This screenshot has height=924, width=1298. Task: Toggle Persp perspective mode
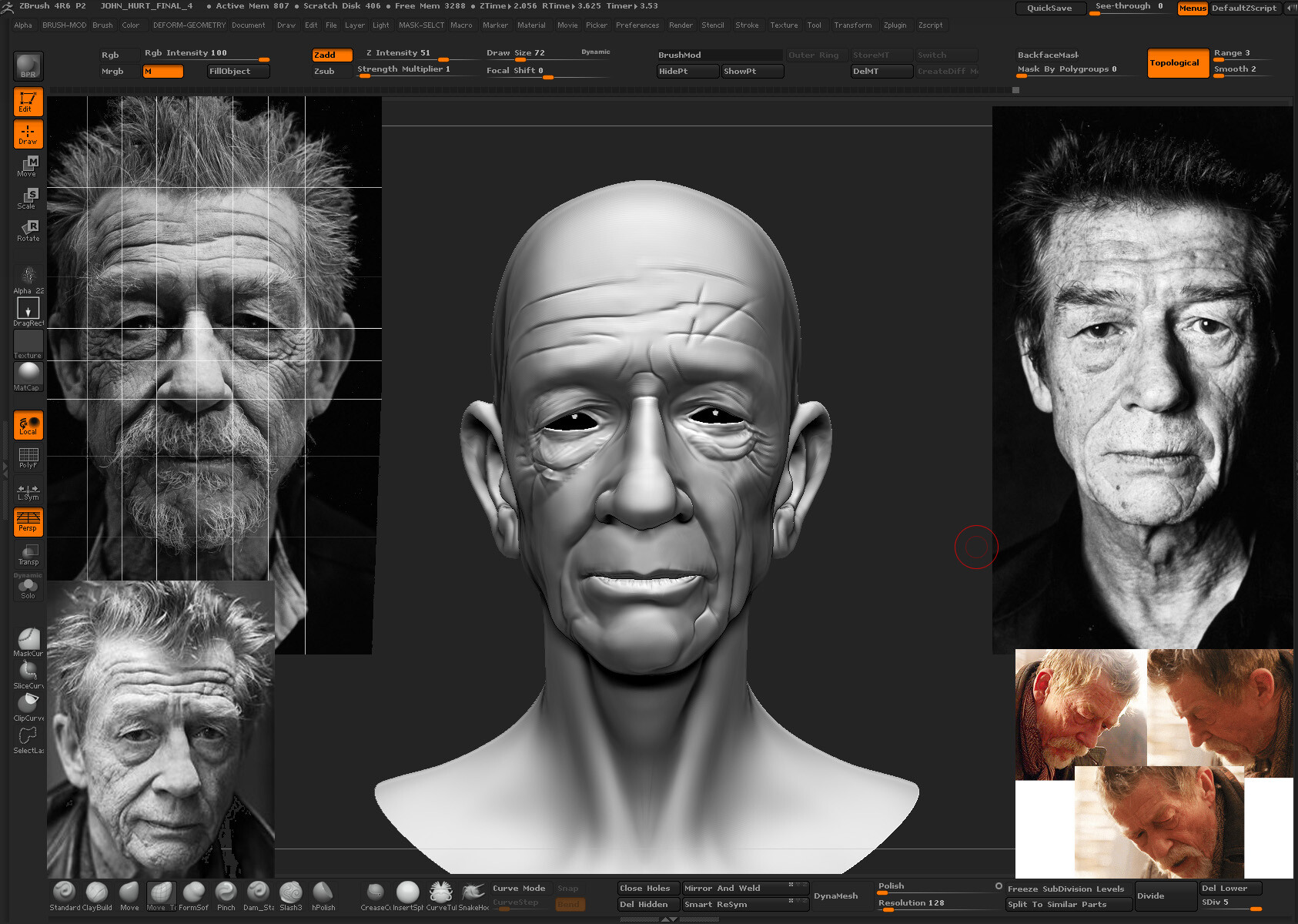pos(28,522)
